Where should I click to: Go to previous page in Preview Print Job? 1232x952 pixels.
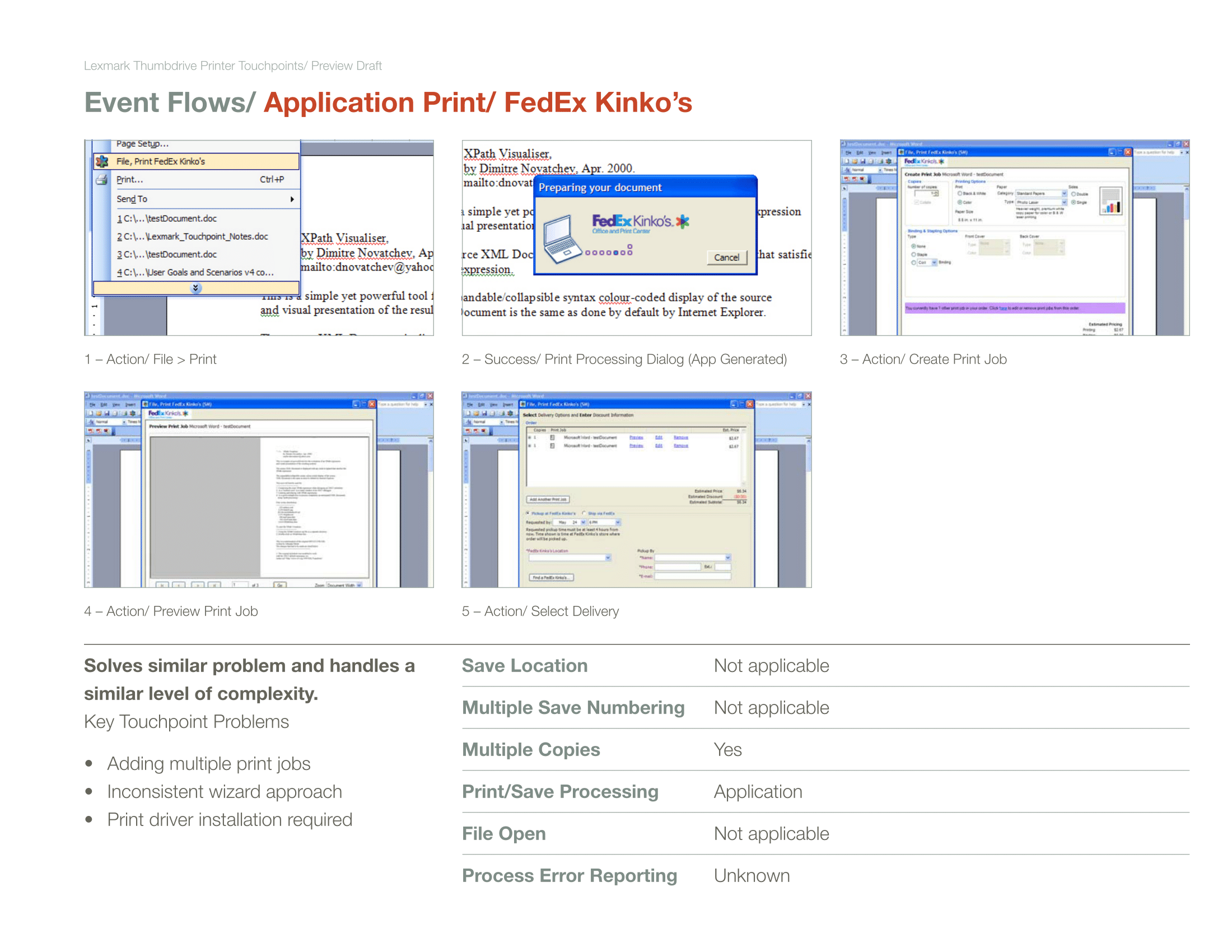point(179,585)
